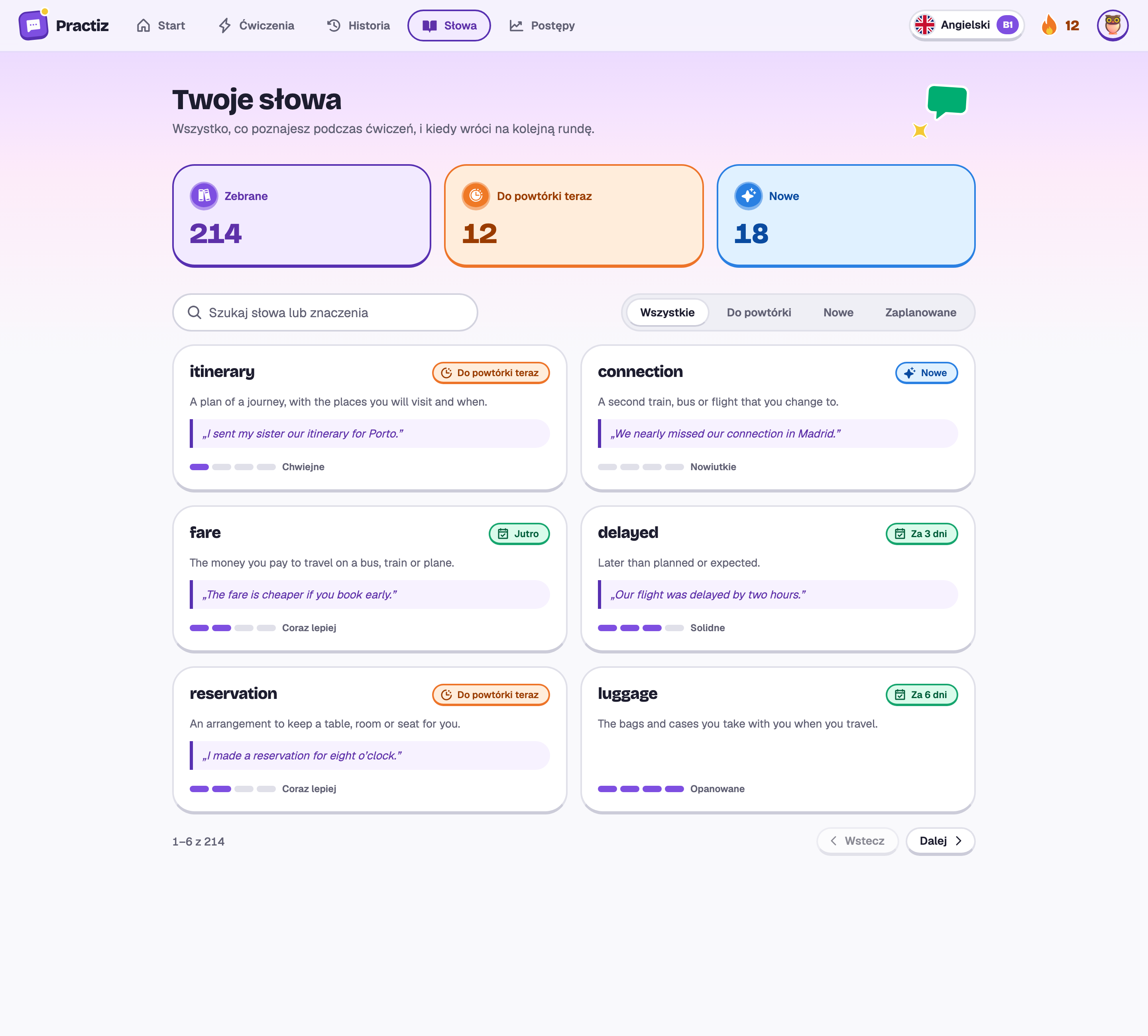Switch filter to Zaplanowane
Screen dimensions: 1148x1036
pyautogui.click(x=920, y=312)
